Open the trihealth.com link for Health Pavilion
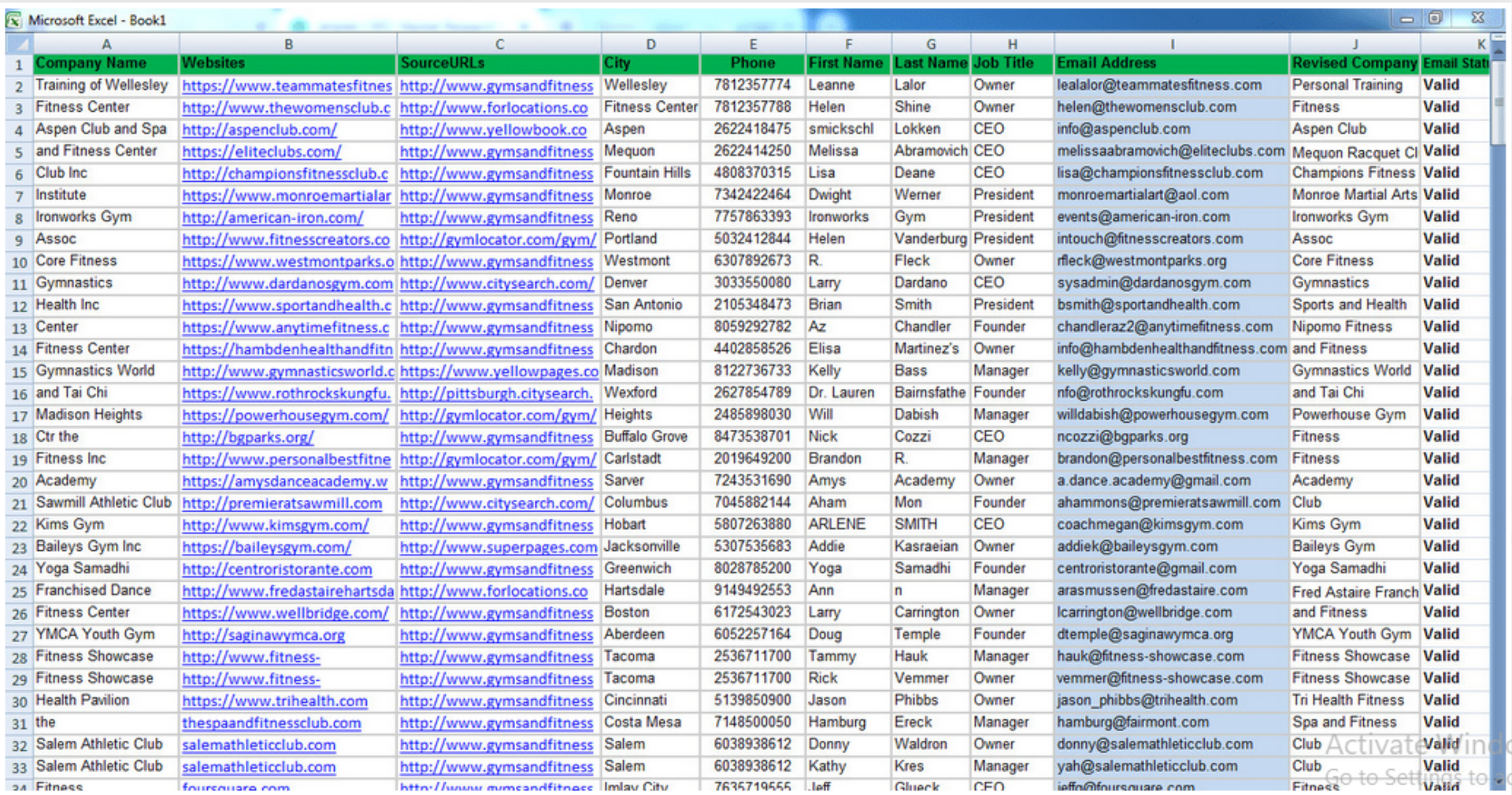The image size is (1512, 795). coord(273,700)
